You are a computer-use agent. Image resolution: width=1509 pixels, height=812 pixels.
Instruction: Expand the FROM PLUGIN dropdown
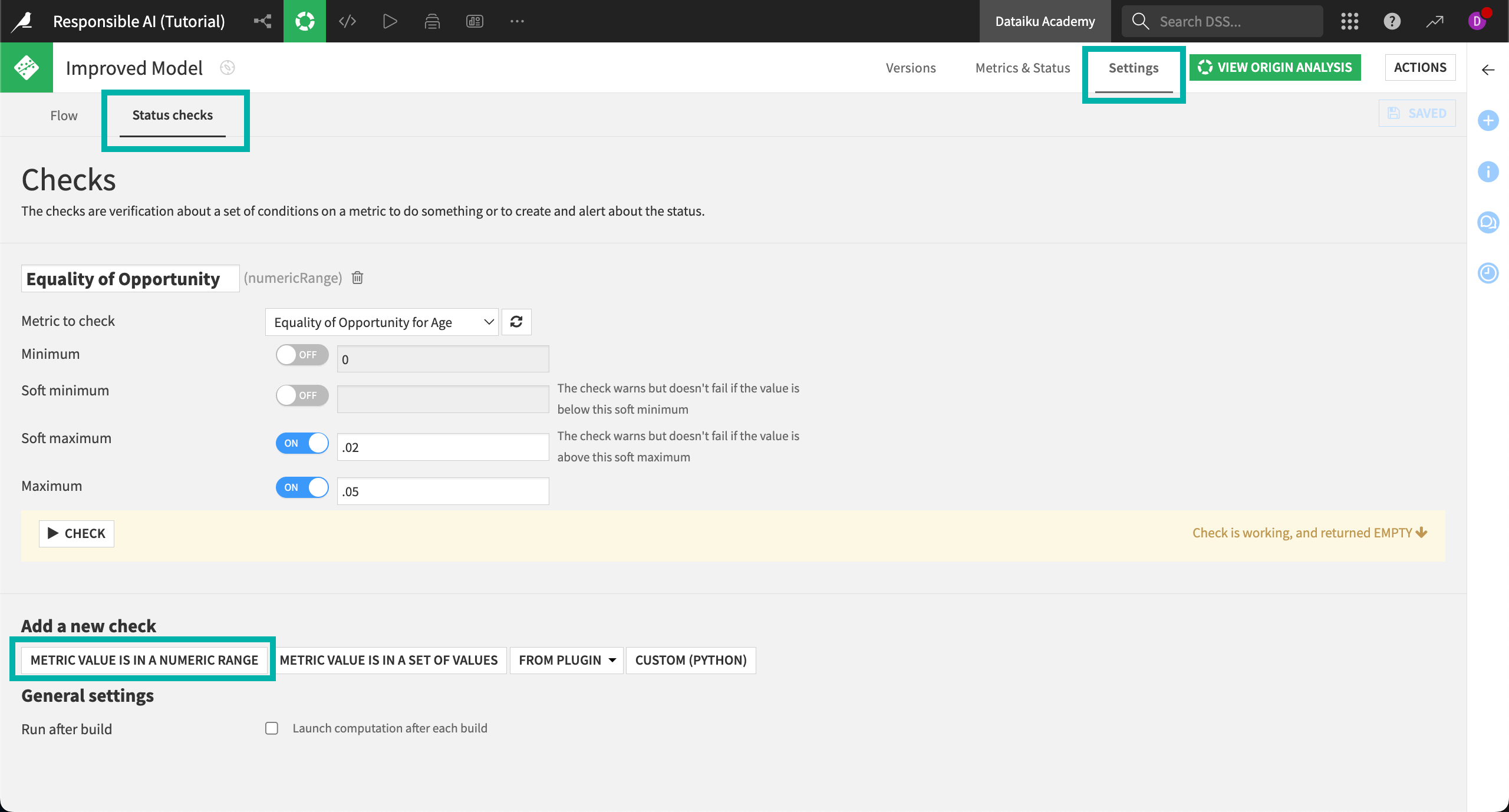pos(565,660)
